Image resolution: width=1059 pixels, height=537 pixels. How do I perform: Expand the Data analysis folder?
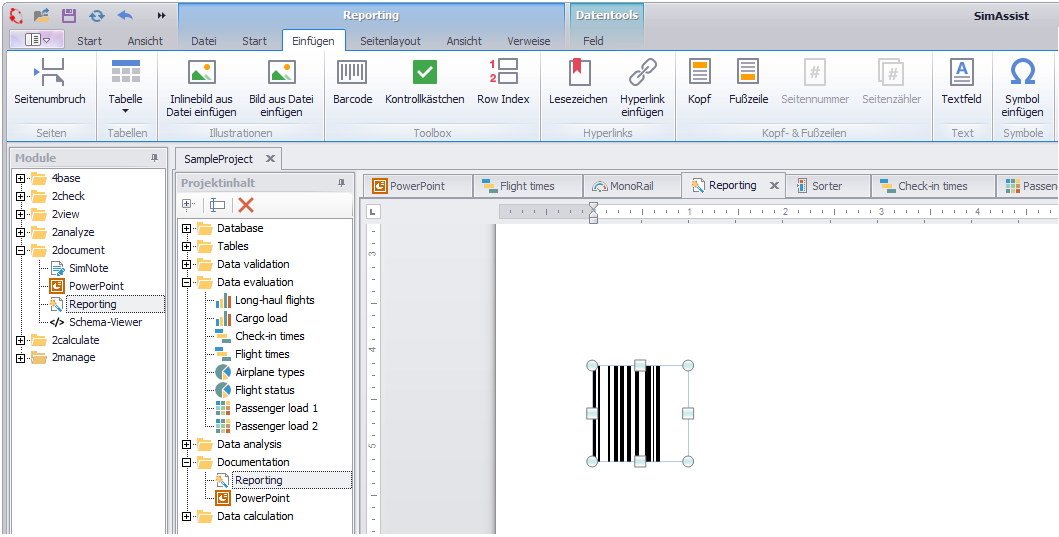pyautogui.click(x=186, y=444)
